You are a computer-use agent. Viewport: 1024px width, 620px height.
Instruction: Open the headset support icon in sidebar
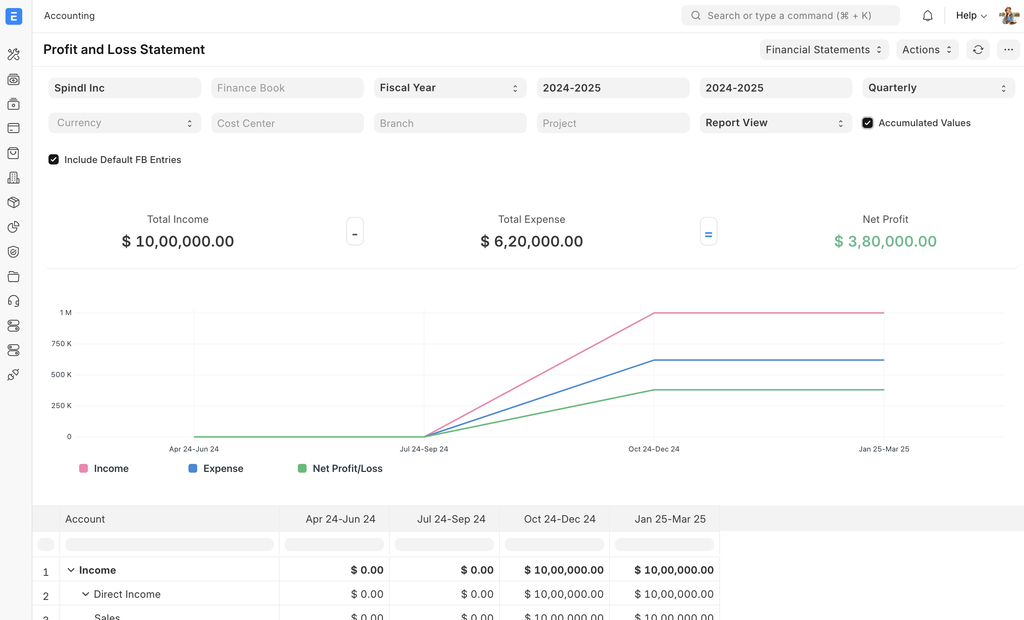[13, 300]
